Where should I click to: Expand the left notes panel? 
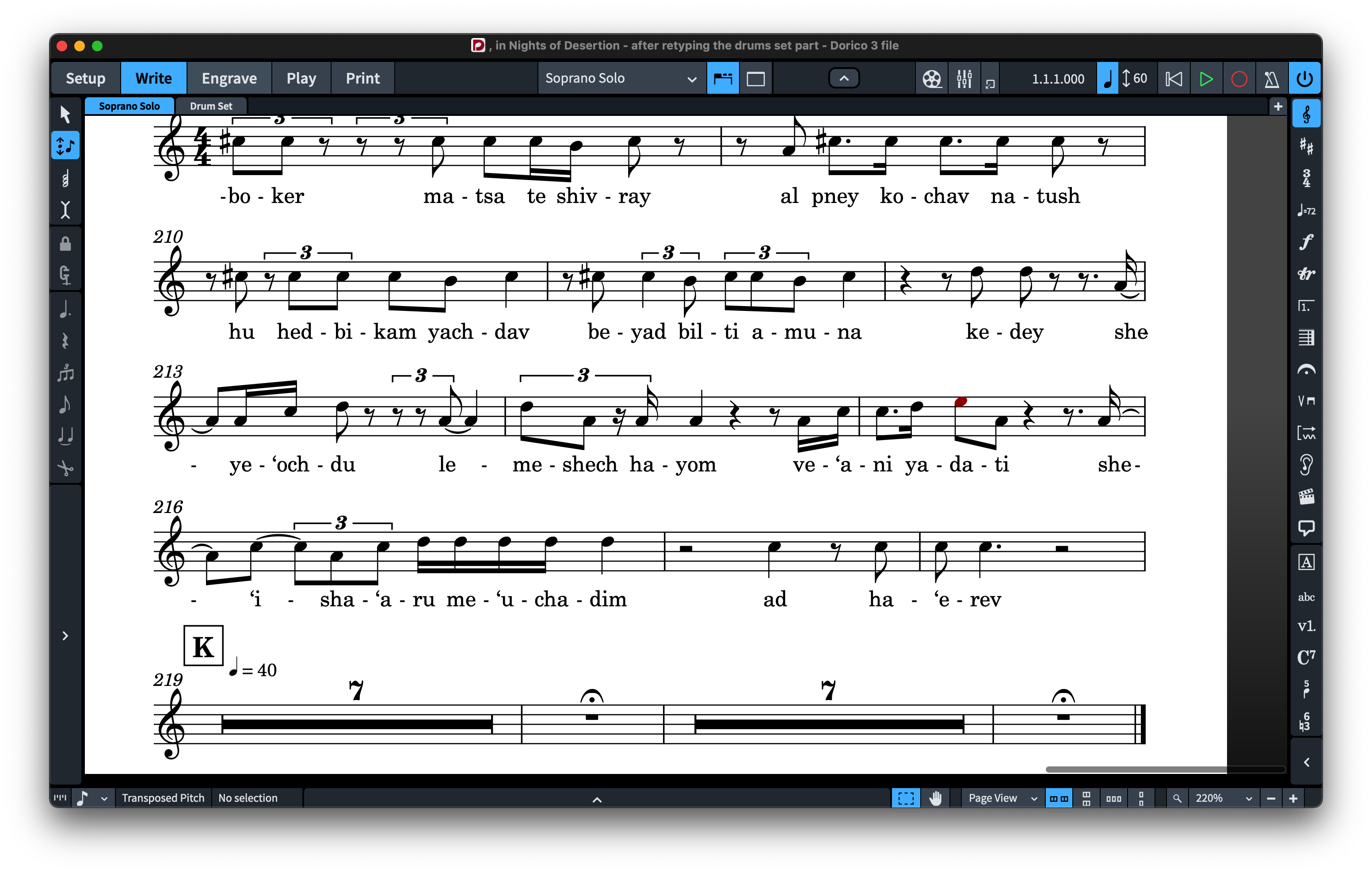click(x=65, y=636)
